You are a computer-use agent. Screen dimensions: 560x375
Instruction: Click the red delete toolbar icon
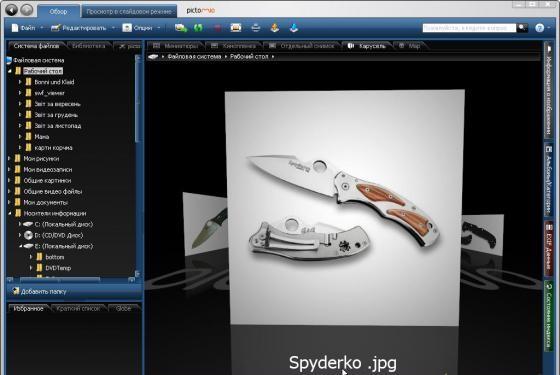(x=217, y=28)
